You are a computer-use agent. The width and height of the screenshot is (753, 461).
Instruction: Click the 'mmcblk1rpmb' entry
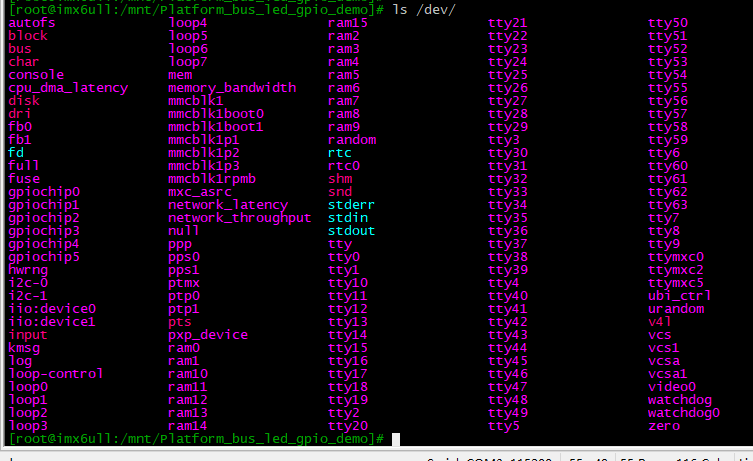click(212, 179)
